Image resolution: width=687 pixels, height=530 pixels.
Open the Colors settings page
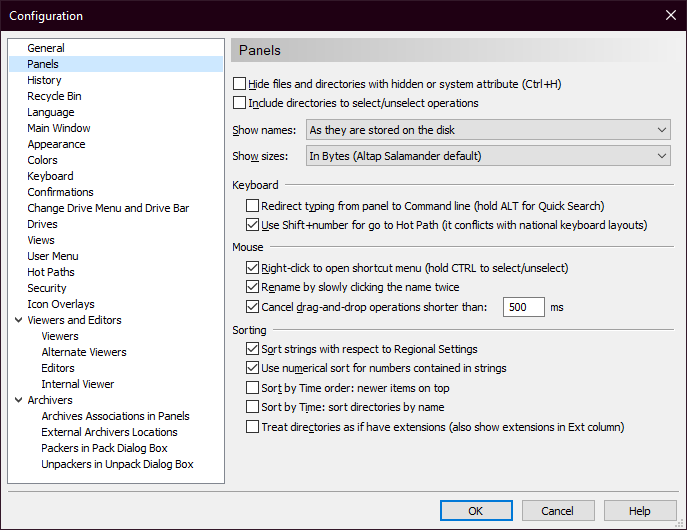coord(42,160)
